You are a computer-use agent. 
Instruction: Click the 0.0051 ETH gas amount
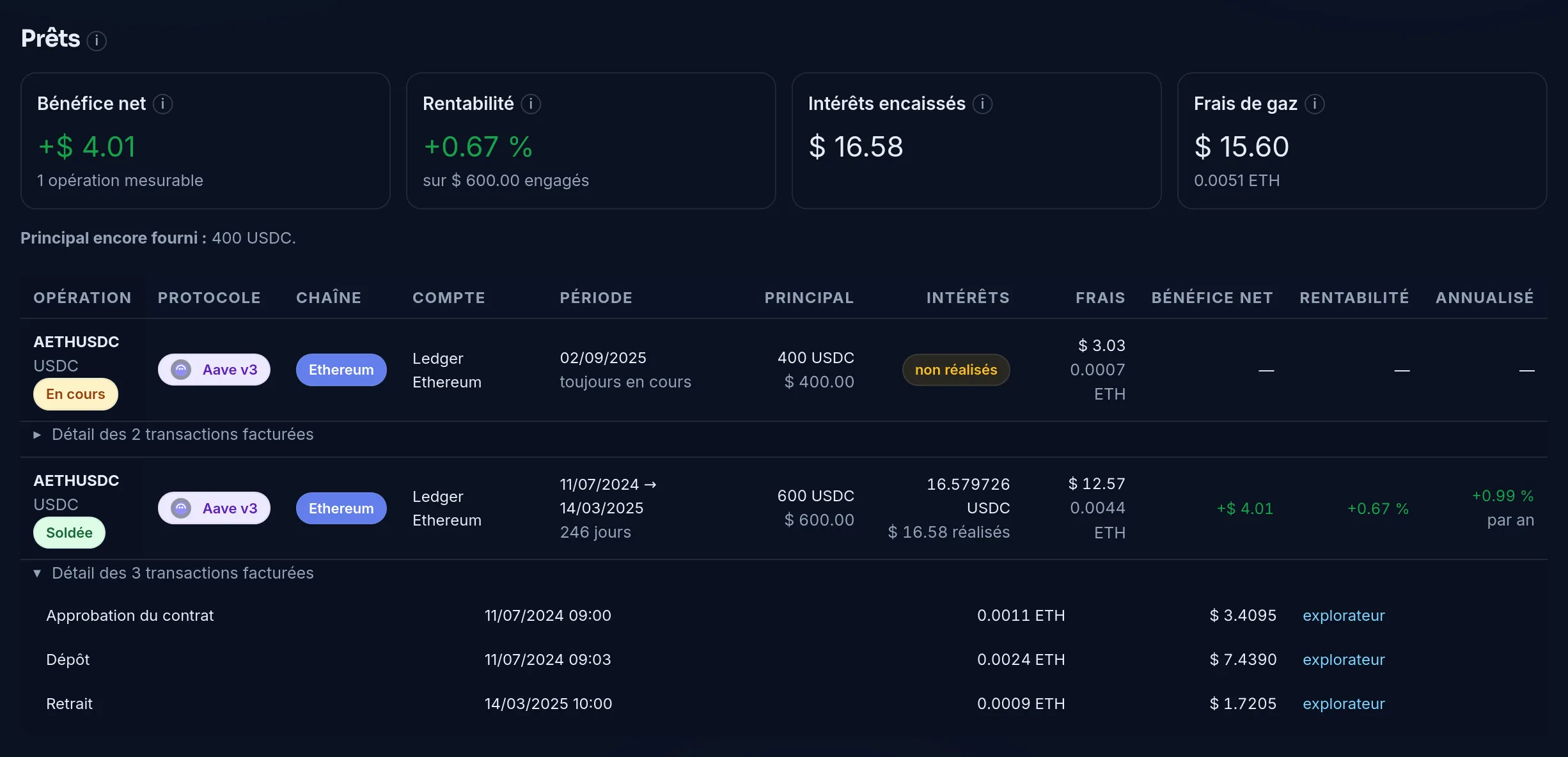[1237, 181]
